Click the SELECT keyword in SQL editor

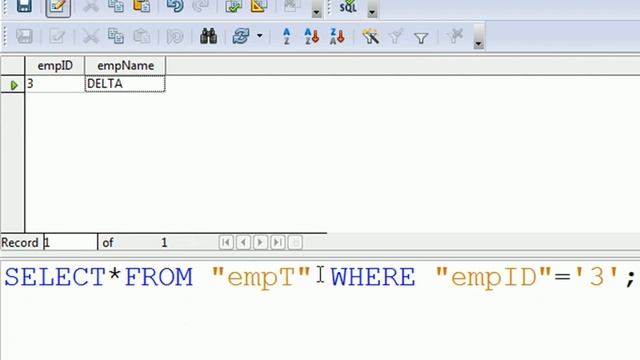click(x=55, y=277)
